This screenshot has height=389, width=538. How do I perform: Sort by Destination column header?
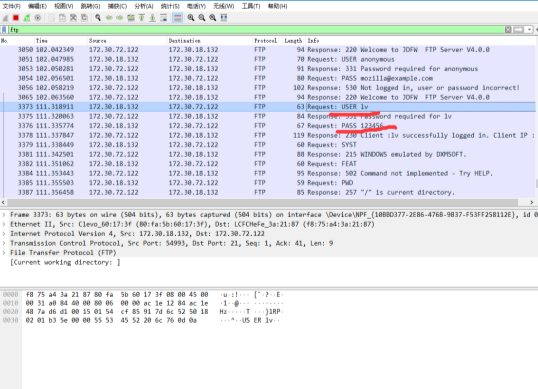[x=210, y=40]
